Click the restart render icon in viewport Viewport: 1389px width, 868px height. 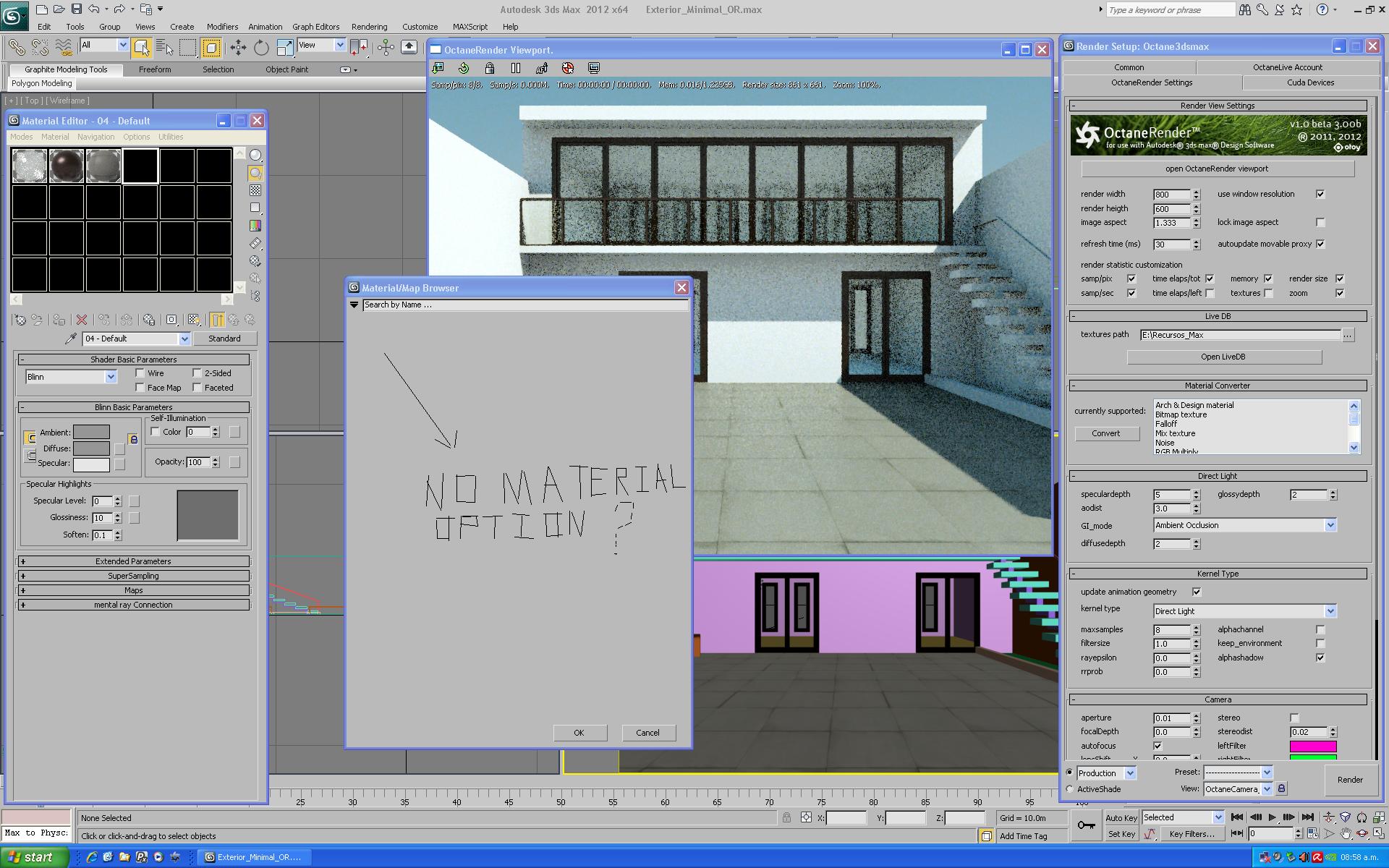click(464, 68)
